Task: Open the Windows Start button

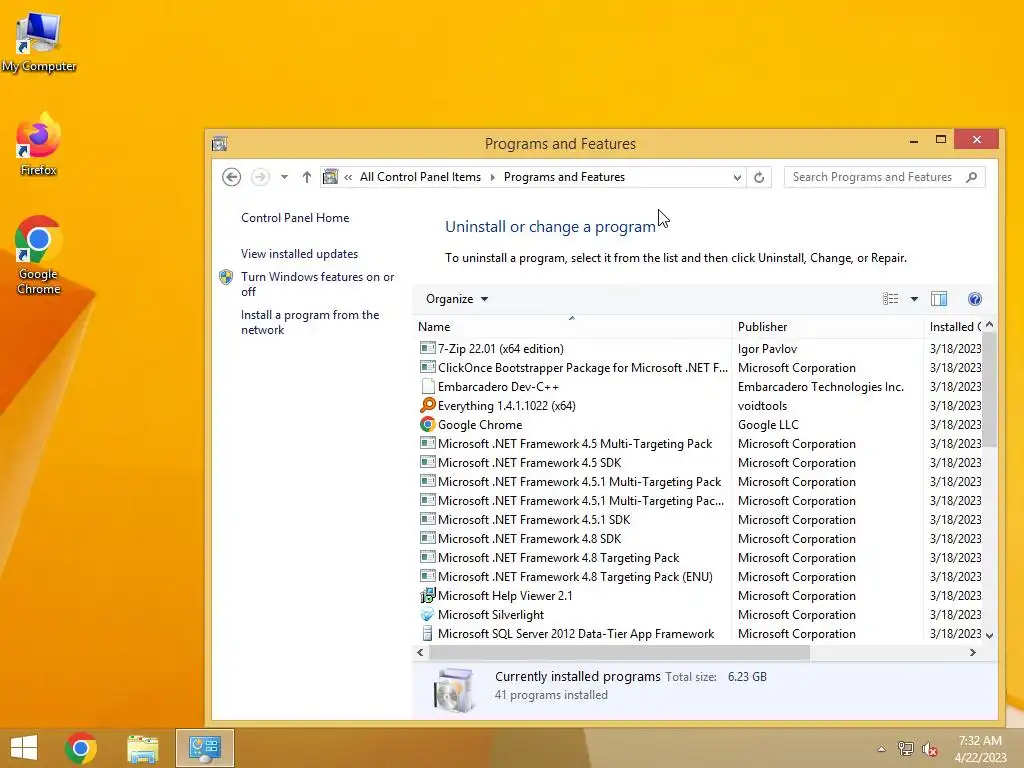Action: 24,748
